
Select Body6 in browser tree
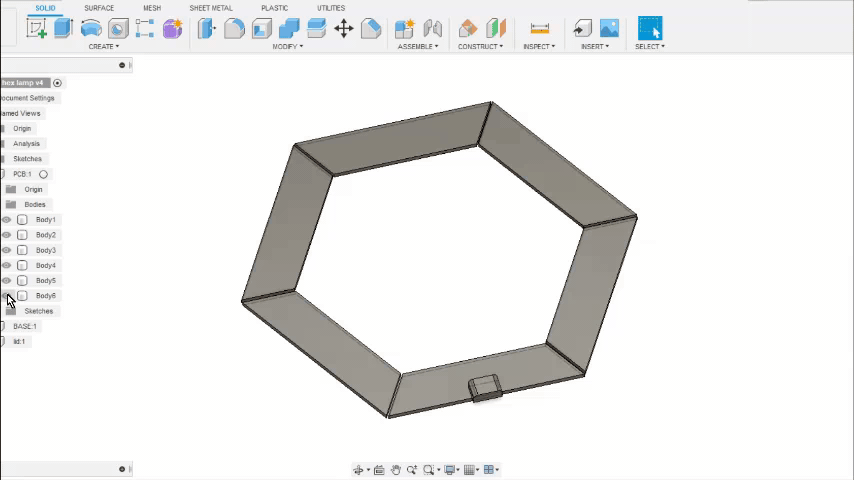[x=46, y=296]
